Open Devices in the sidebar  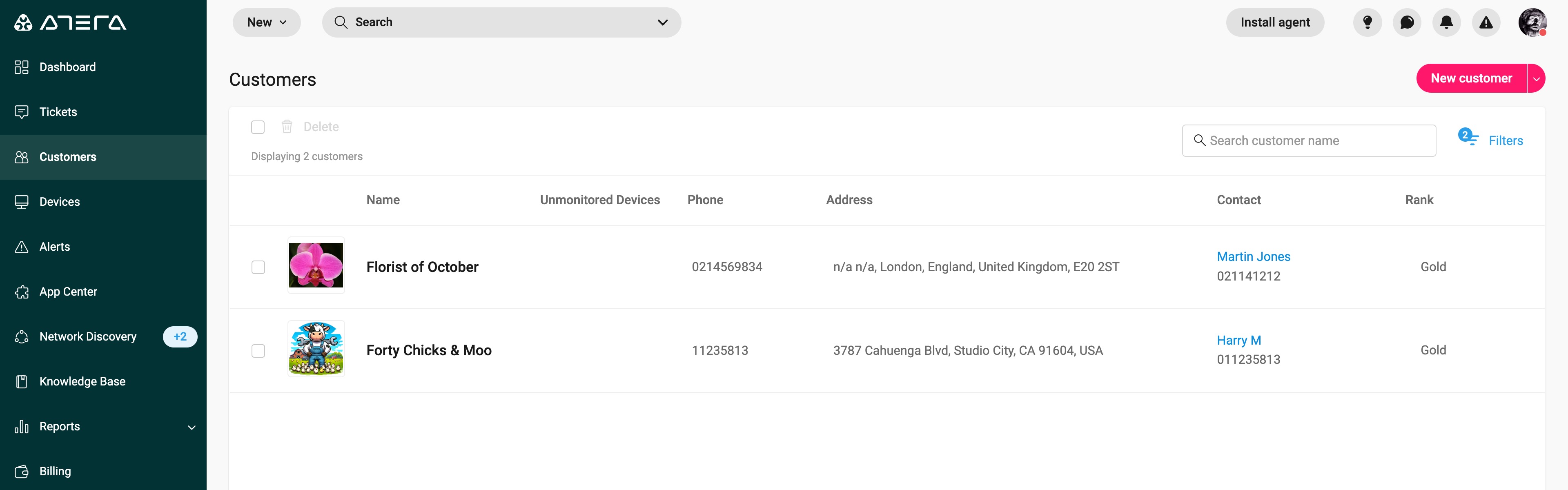(x=60, y=201)
